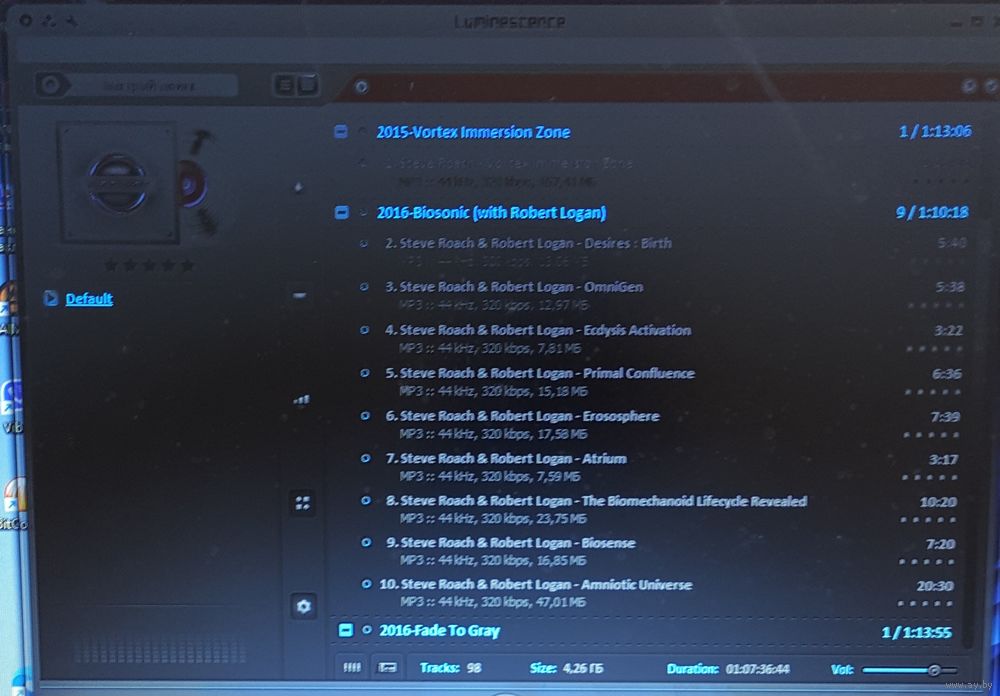1000x696 pixels.
Task: Set rating dots for the 6:36 track
Action: tap(933, 392)
